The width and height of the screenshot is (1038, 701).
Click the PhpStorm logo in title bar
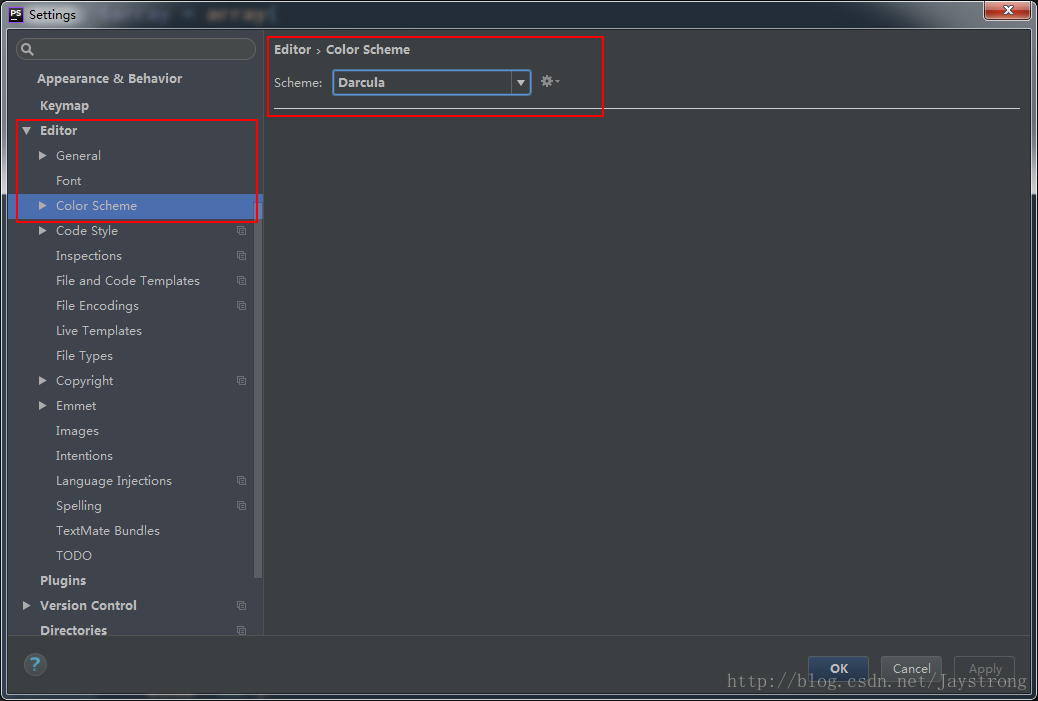tap(16, 14)
